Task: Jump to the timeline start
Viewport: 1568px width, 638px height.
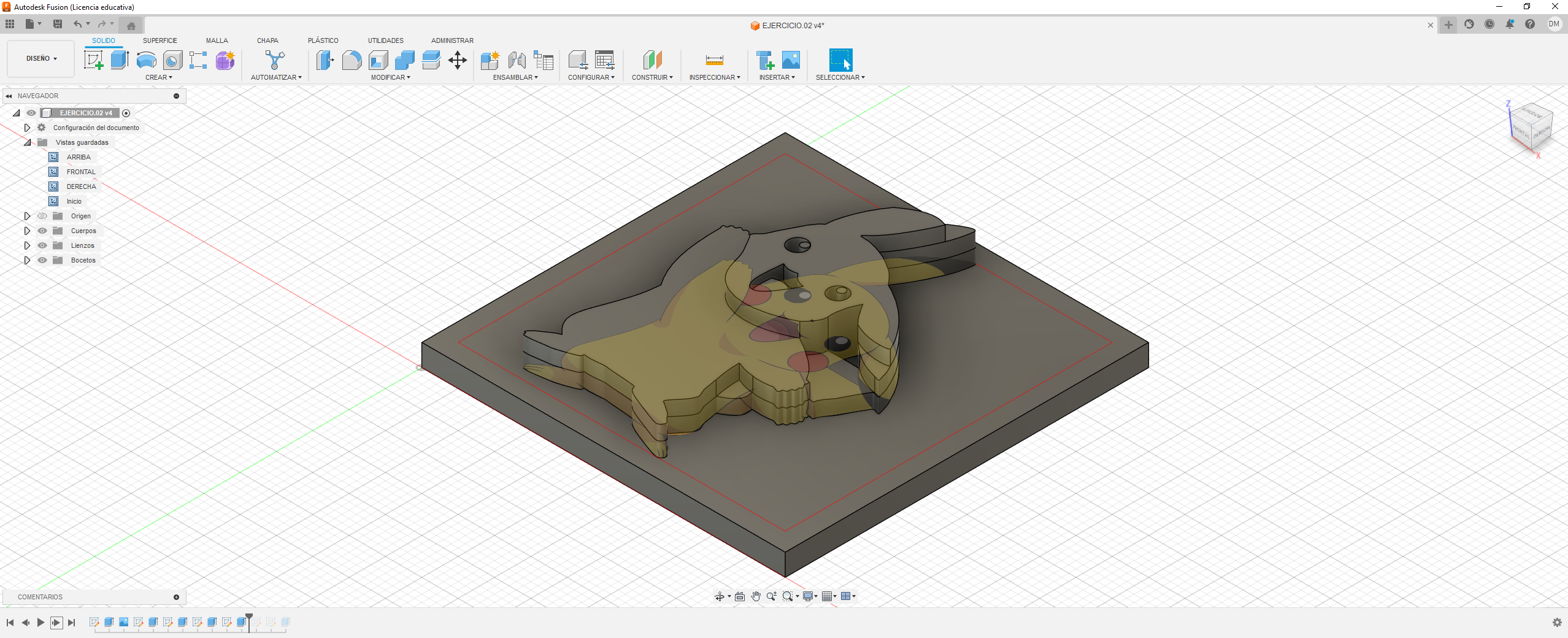Action: pyautogui.click(x=10, y=622)
